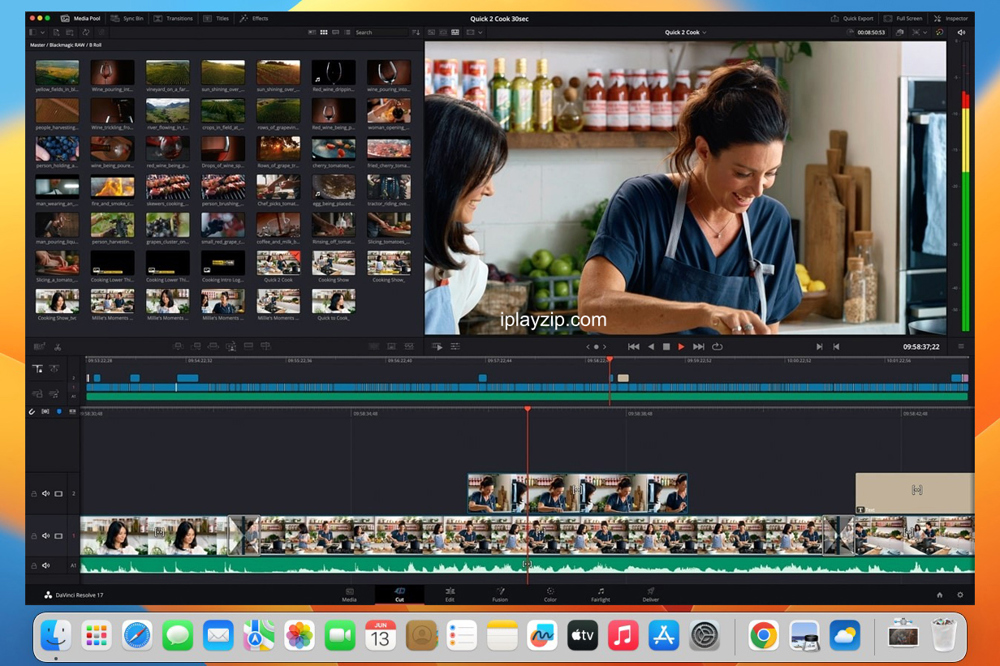Switch to the Fusion page
This screenshot has width=1000, height=666.
(500, 595)
